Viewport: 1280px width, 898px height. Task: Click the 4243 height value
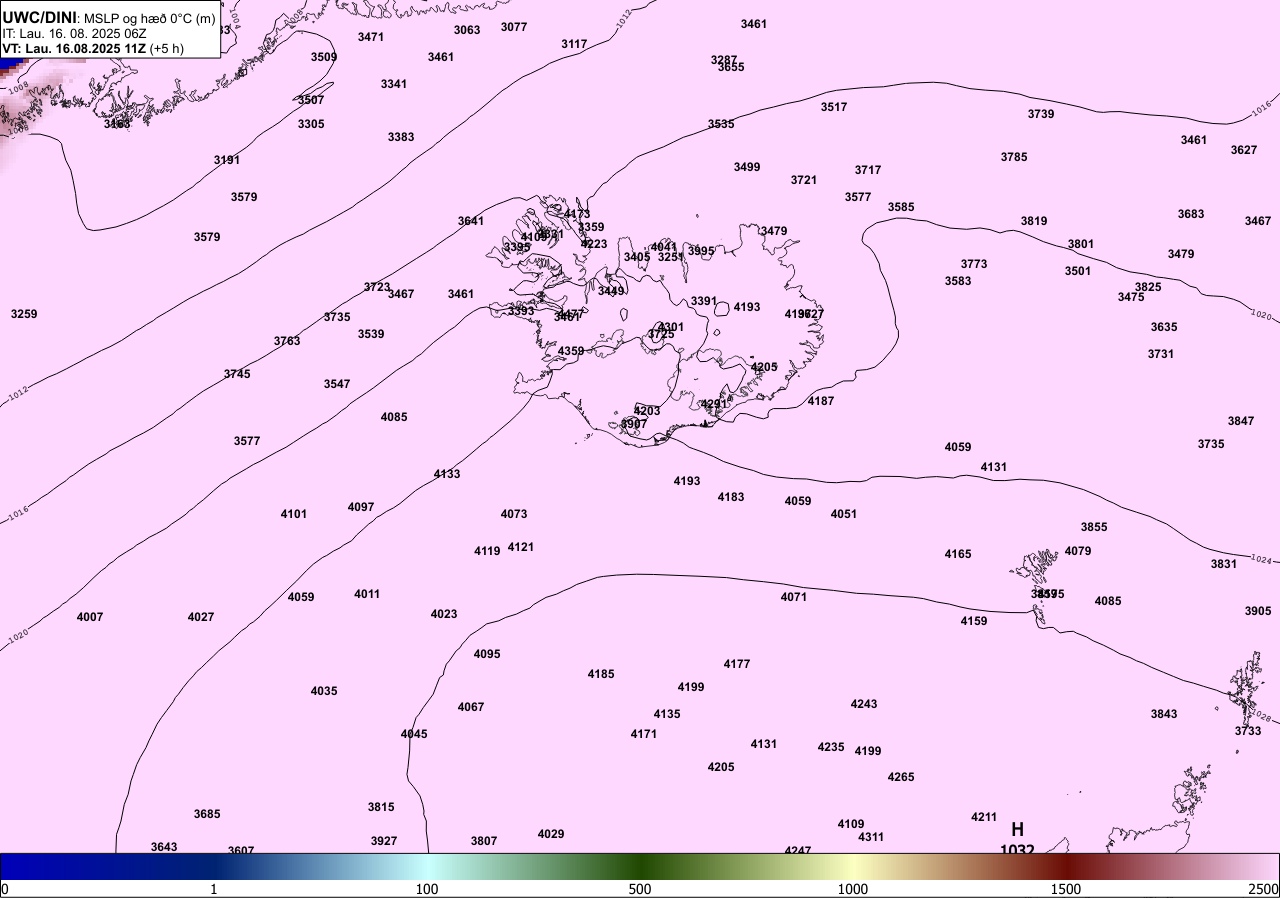point(864,704)
